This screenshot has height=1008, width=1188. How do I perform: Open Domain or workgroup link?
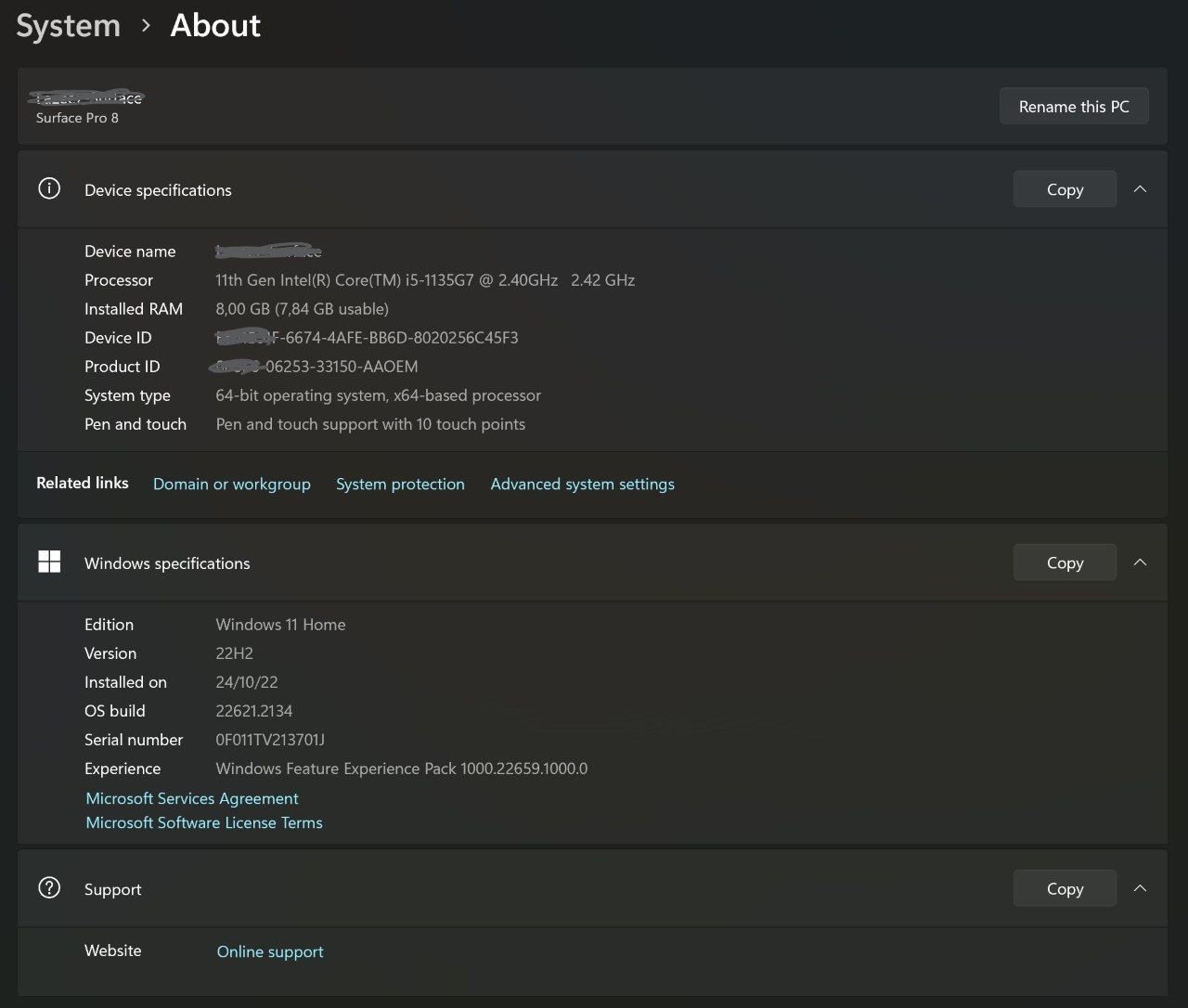point(231,484)
